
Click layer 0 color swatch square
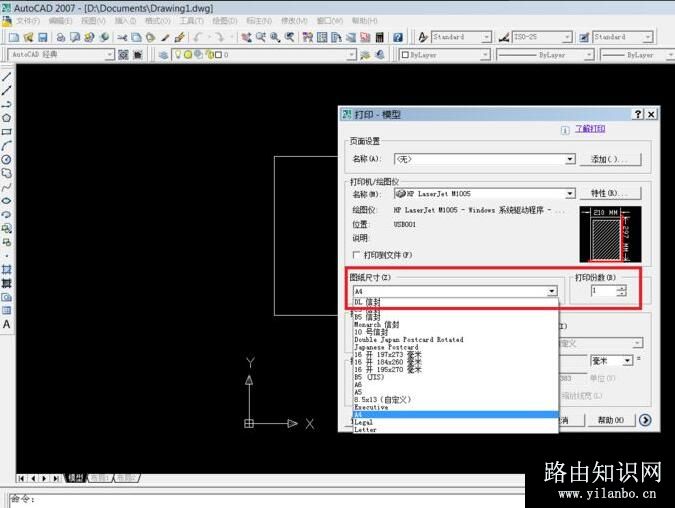pos(218,55)
